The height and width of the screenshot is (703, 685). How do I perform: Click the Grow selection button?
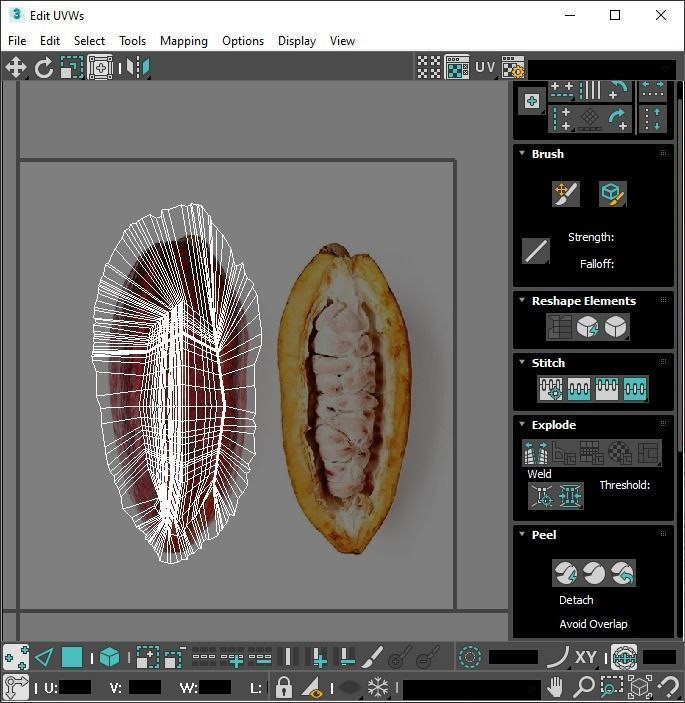click(147, 658)
